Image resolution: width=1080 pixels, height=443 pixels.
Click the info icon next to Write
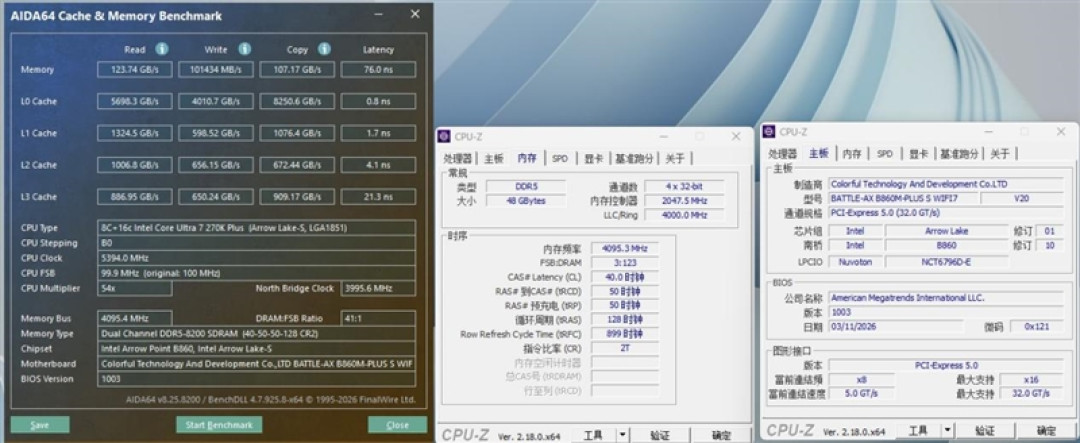pos(245,49)
